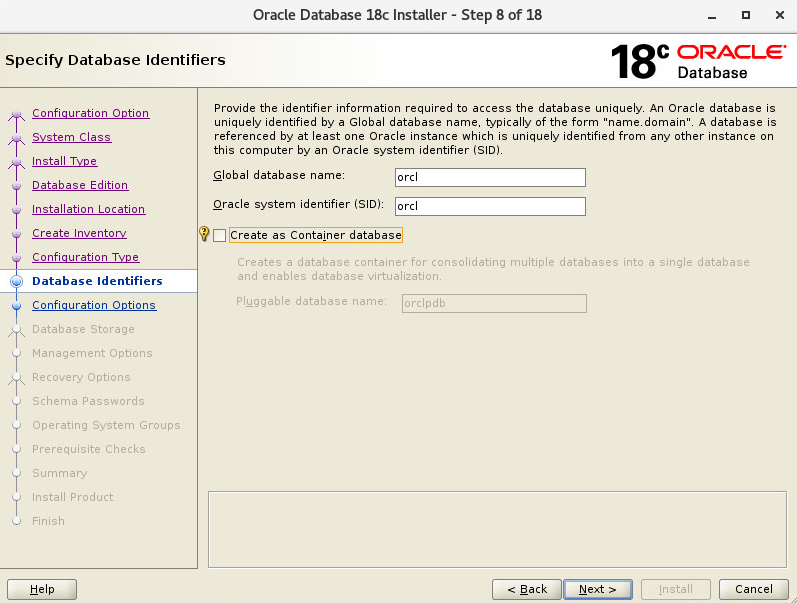Click the empty message area at bottom

tap(497, 529)
